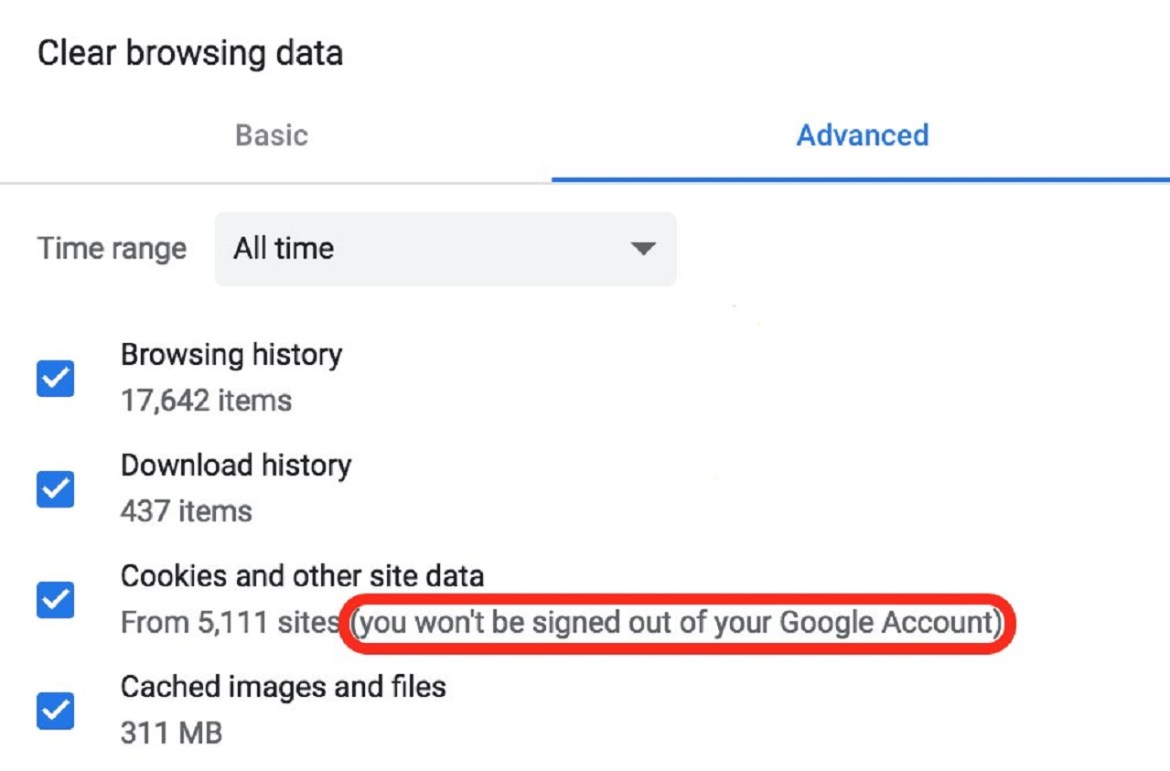Screen dimensions: 1170x771
Task: Disable the Cached images and files checkbox
Action: (56, 711)
